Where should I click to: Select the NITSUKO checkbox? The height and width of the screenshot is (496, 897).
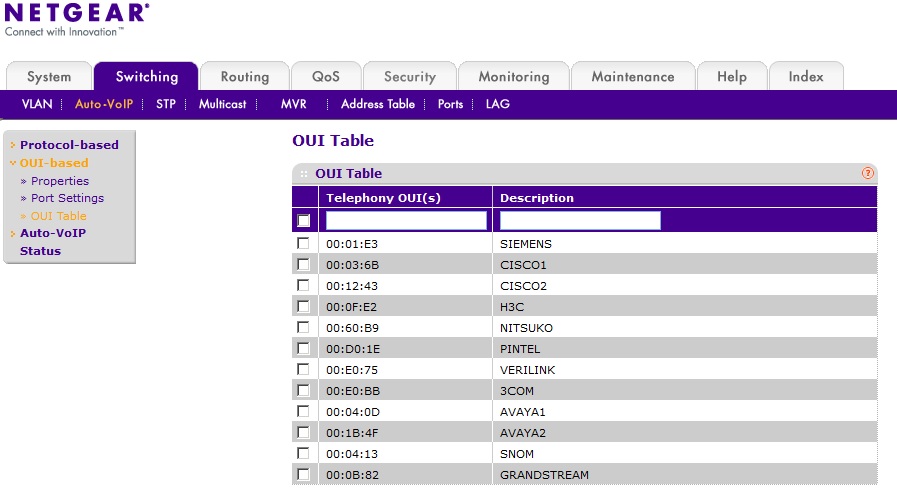[303, 327]
